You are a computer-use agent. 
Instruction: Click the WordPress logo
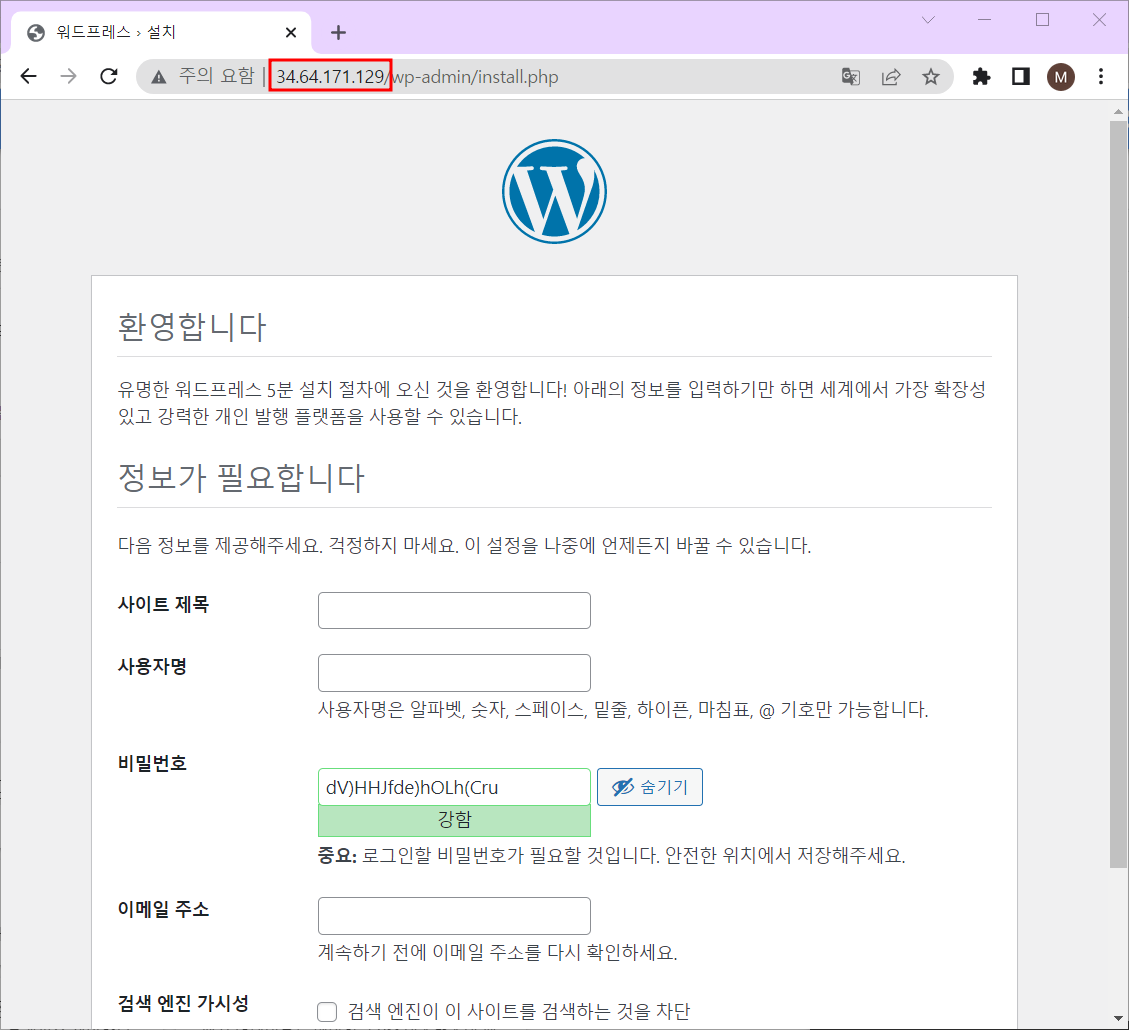point(554,191)
